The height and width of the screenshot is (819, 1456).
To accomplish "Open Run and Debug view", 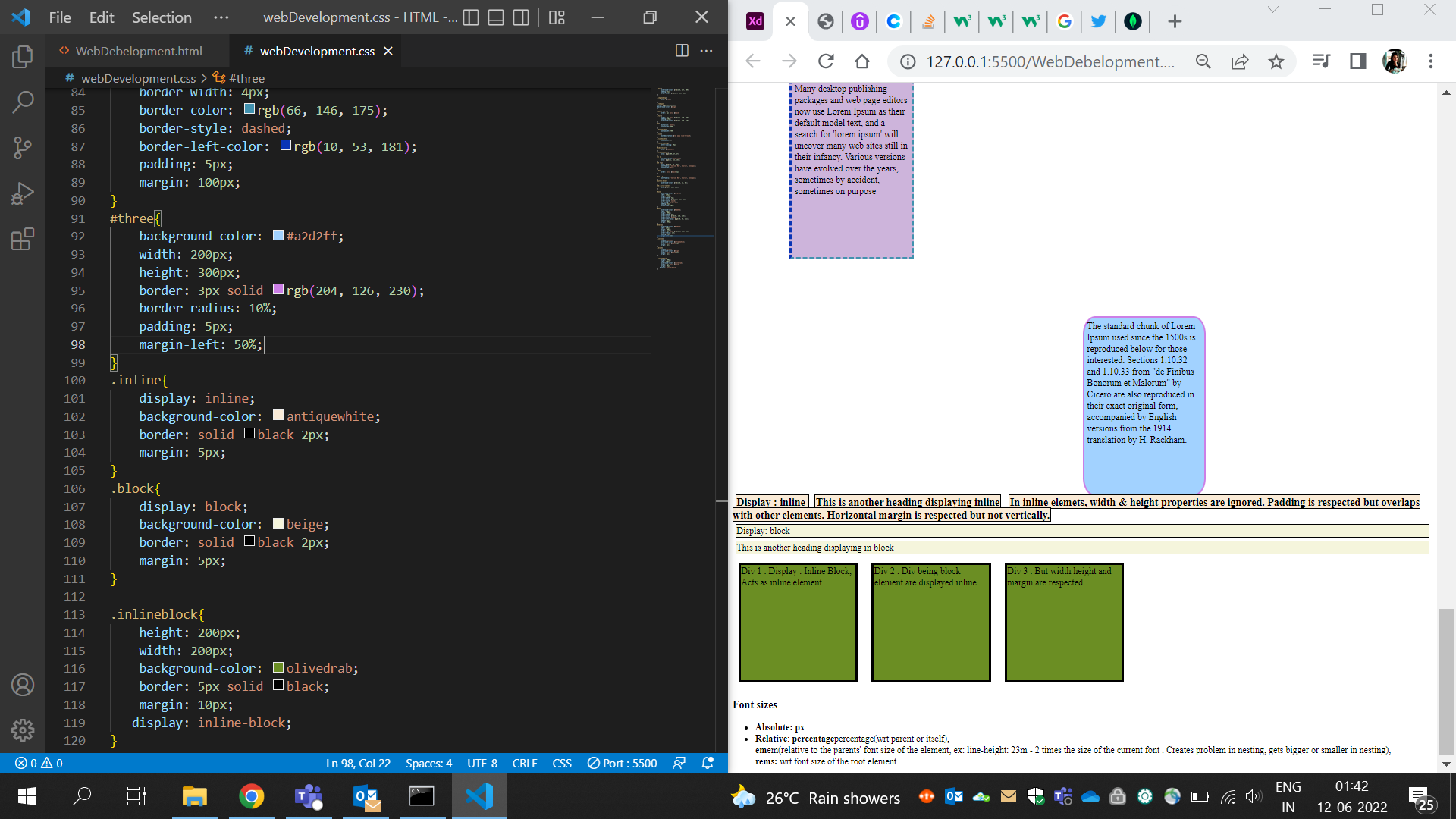I will pyautogui.click(x=23, y=193).
